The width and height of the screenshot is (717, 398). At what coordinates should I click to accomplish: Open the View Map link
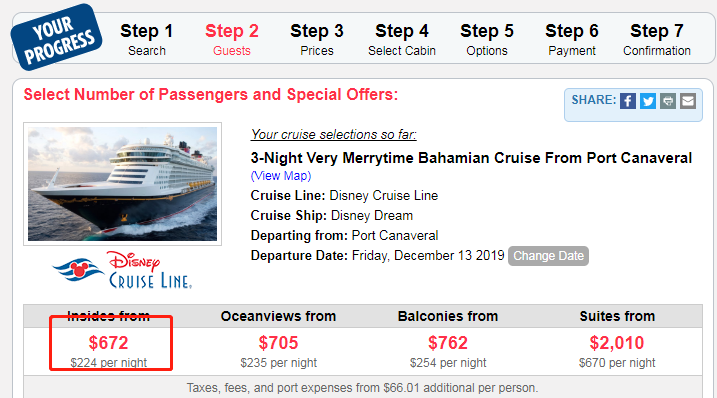[x=281, y=176]
